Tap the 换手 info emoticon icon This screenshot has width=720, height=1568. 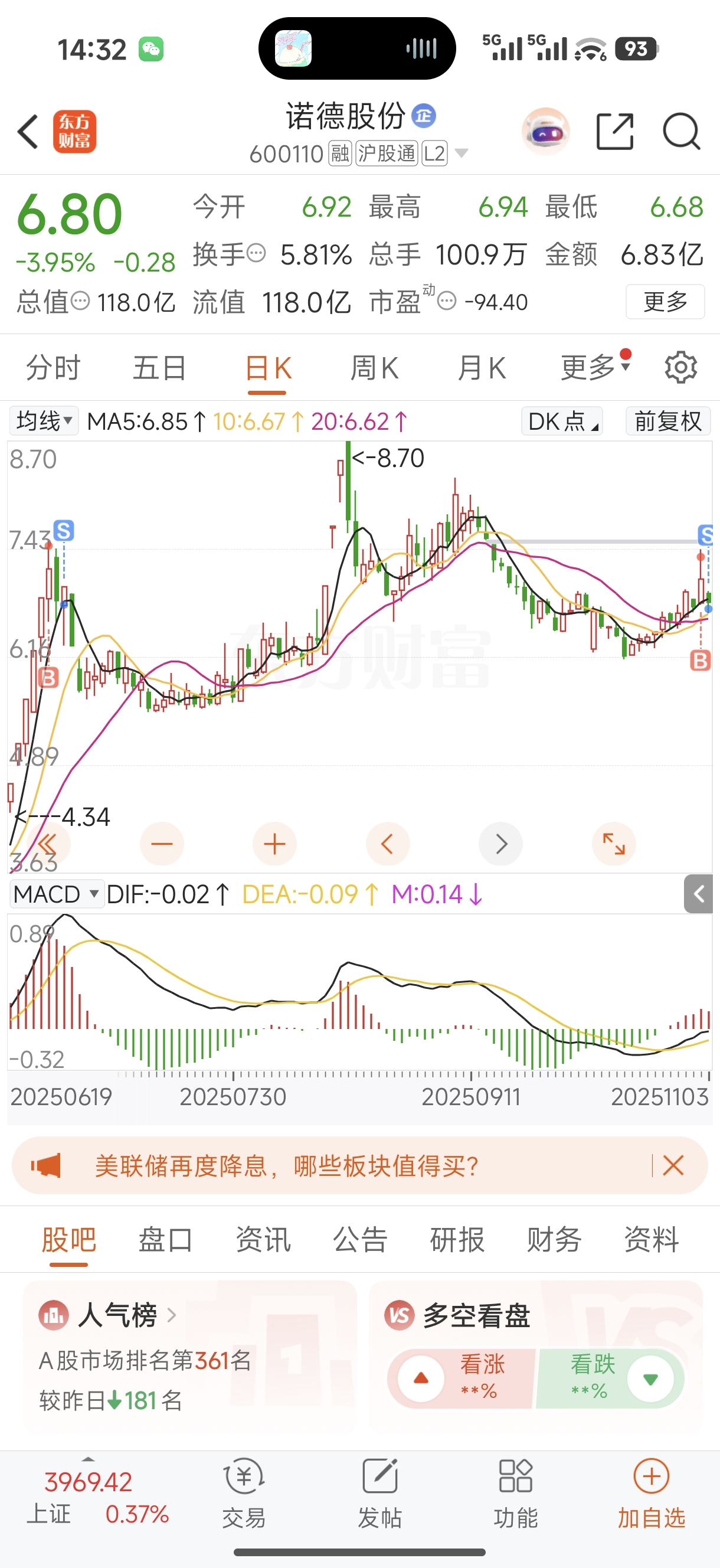coord(256,253)
